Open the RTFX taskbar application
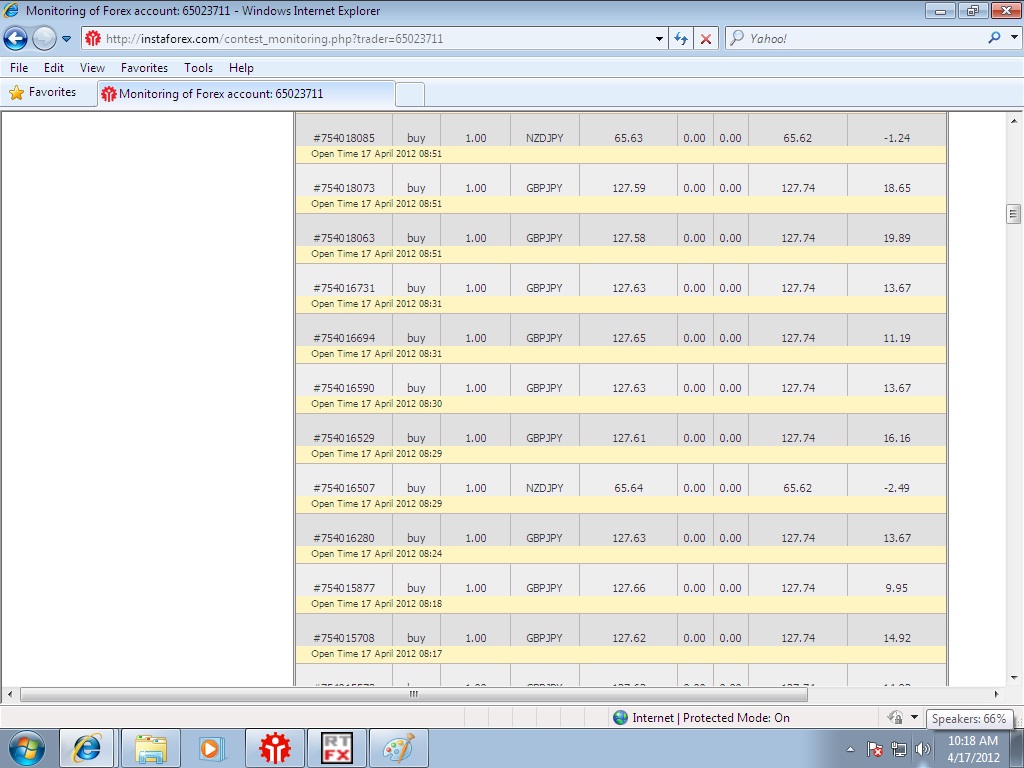1024x768 pixels. coord(337,748)
